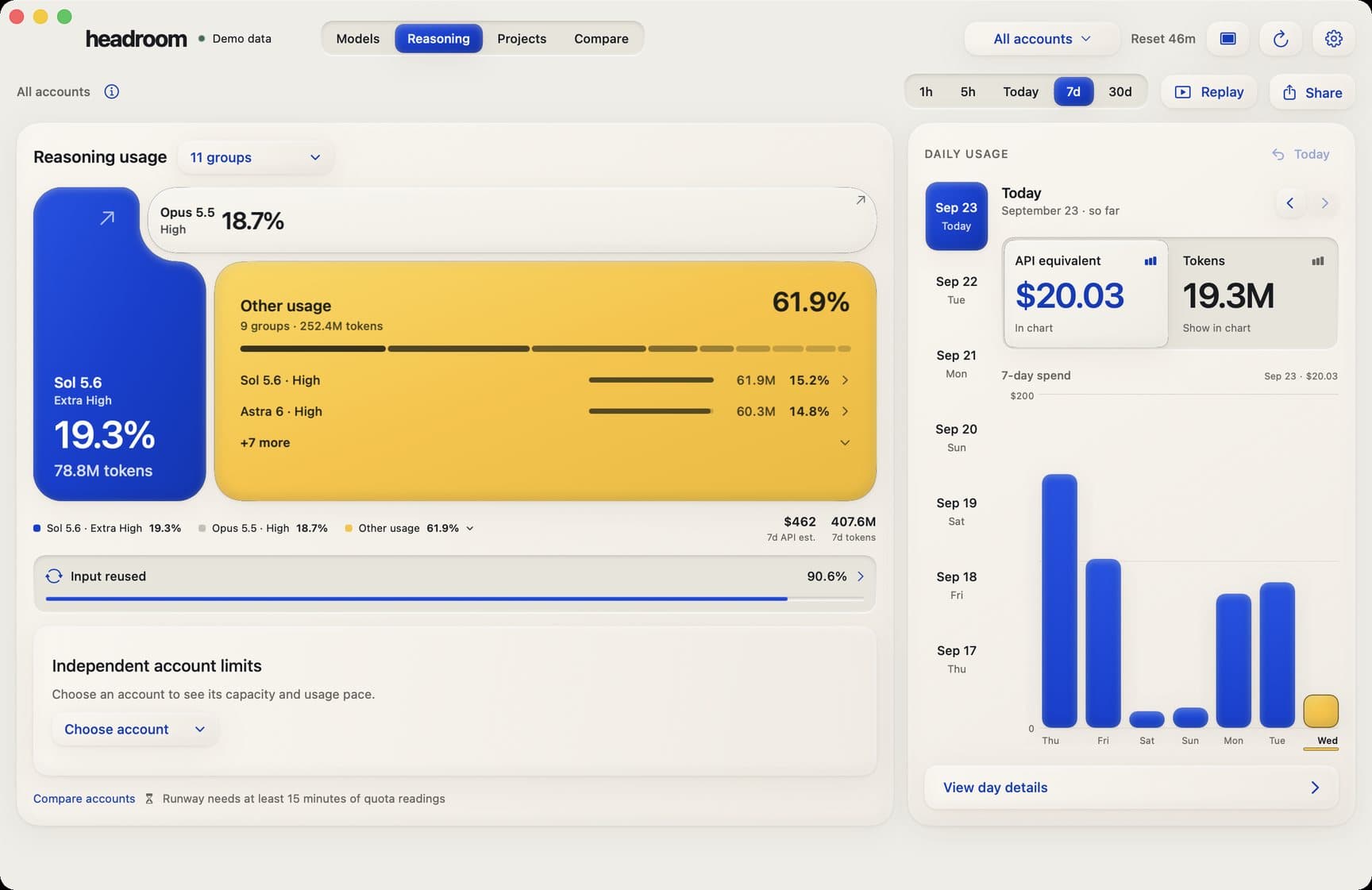Select the 7d time range
Viewport: 1372px width, 890px height.
[x=1073, y=91]
